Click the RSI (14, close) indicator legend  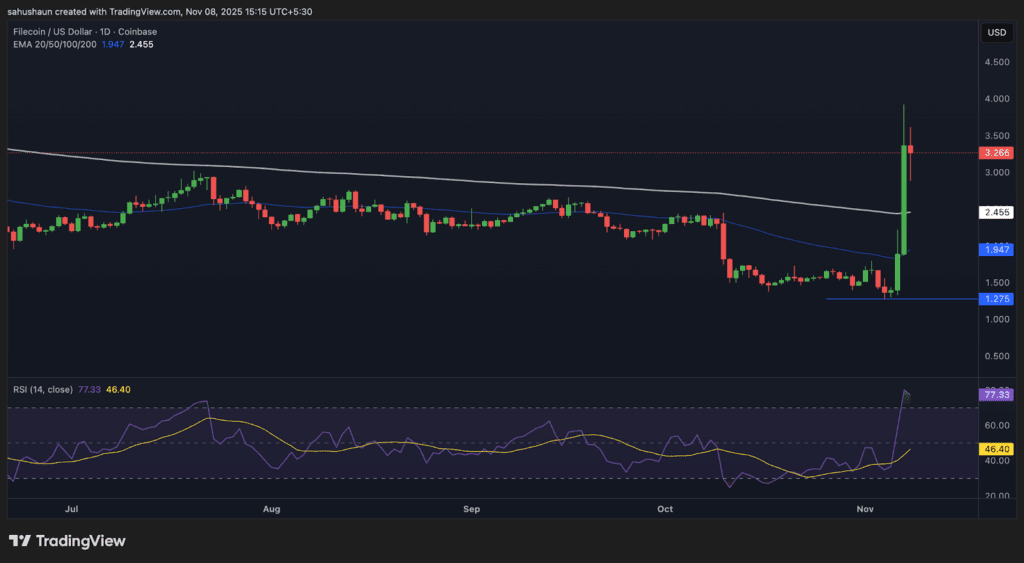pyautogui.click(x=42, y=389)
